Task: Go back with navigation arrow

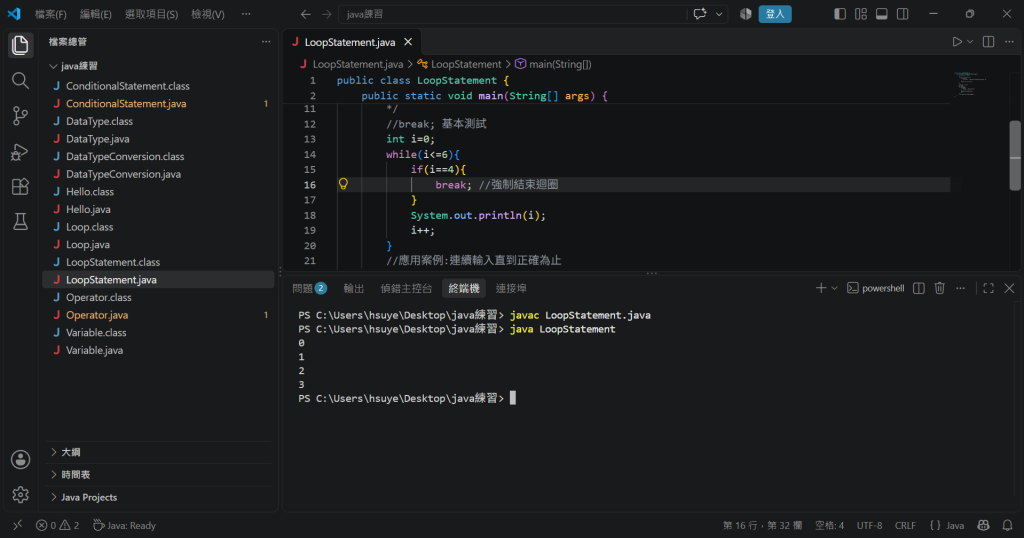Action: click(x=306, y=14)
